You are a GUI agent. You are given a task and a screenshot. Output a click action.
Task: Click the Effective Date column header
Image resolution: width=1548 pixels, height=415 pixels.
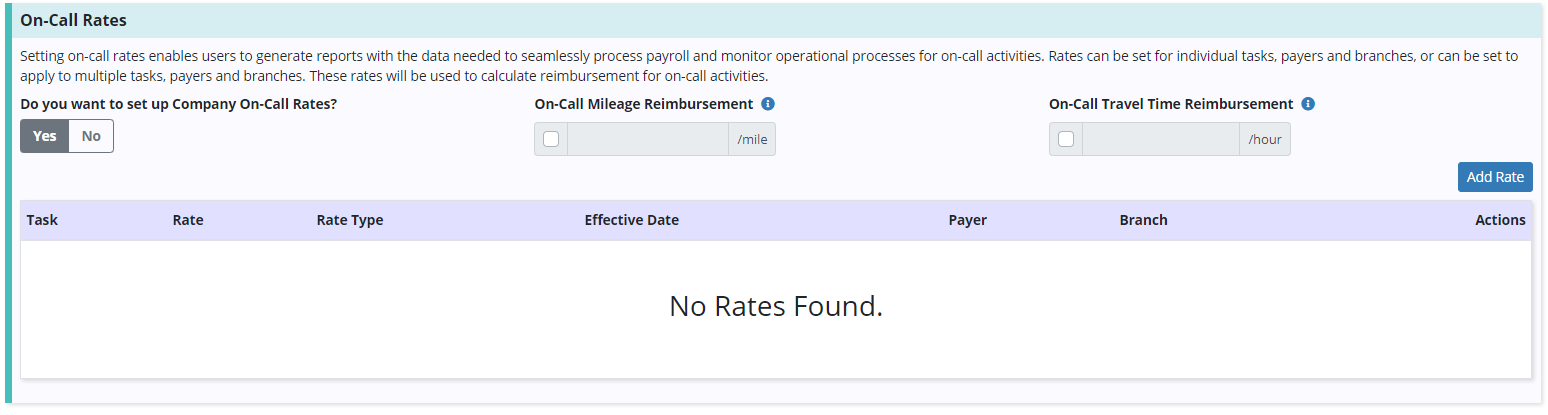pos(632,220)
